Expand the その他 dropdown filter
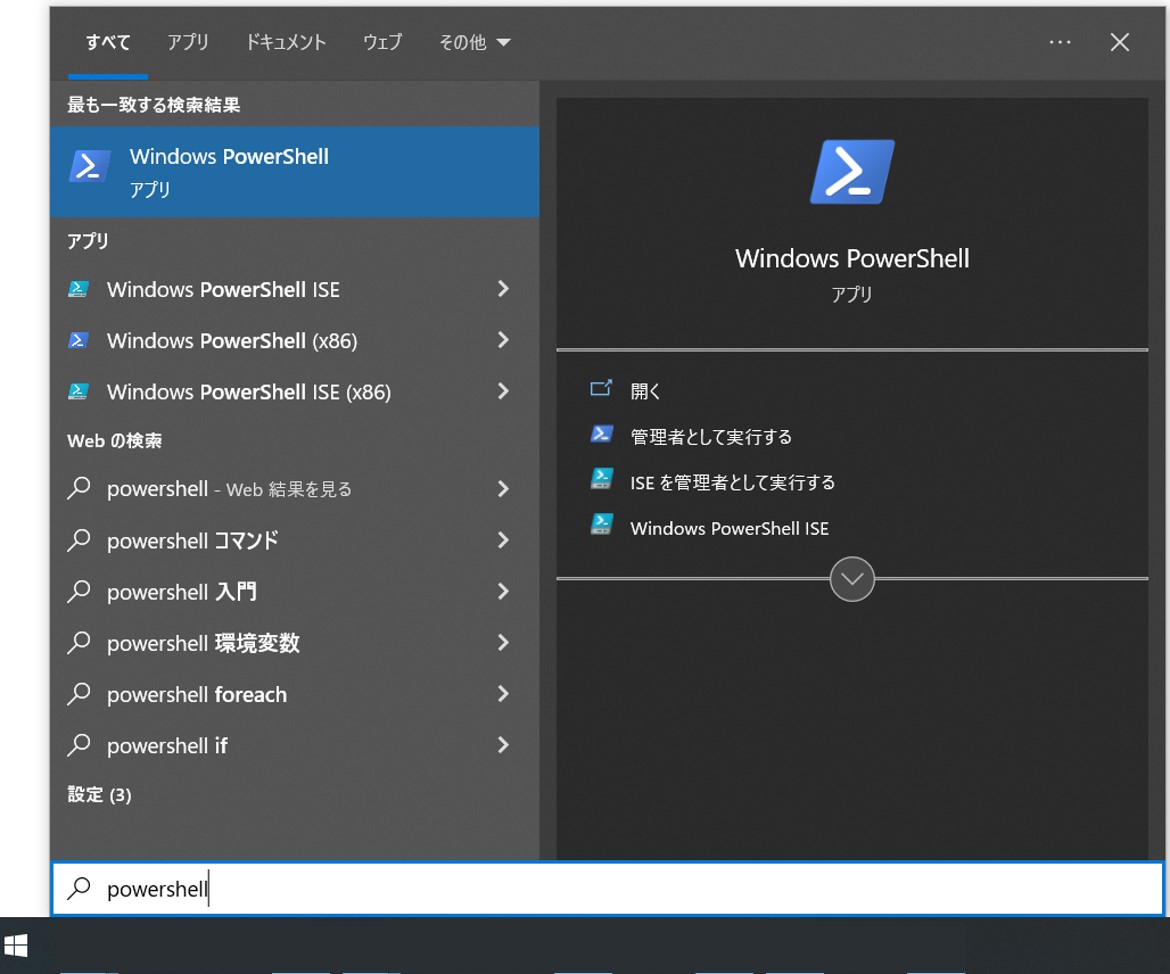The width and height of the screenshot is (1170, 974). [x=474, y=42]
